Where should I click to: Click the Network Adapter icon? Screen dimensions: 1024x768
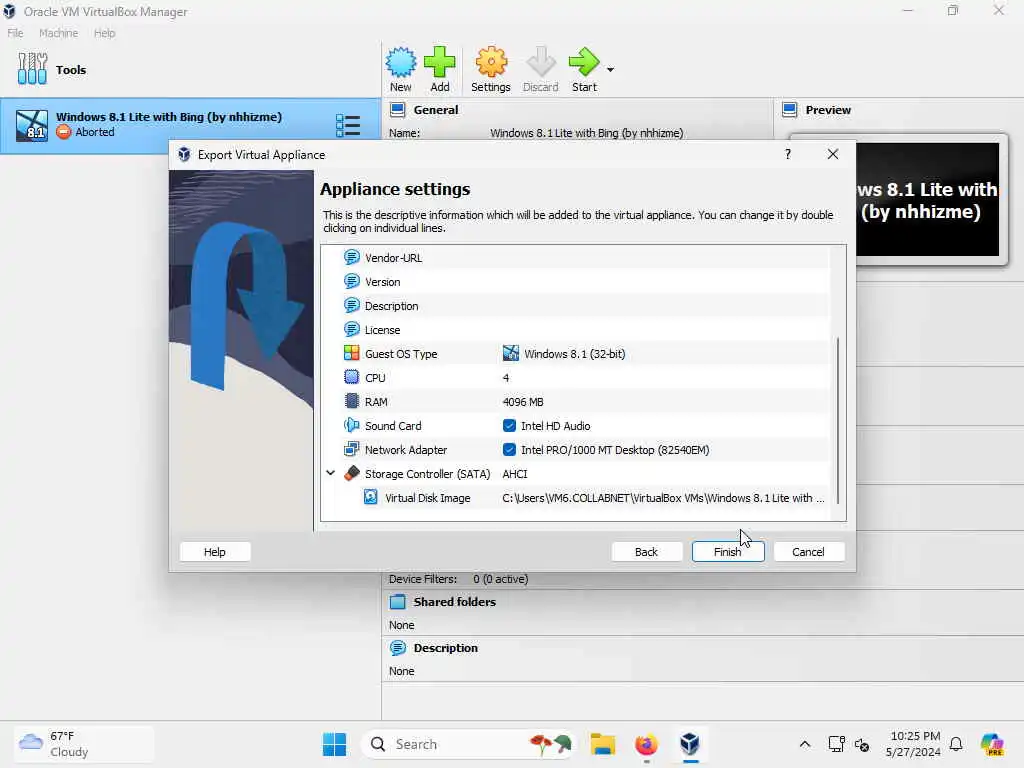[351, 449]
